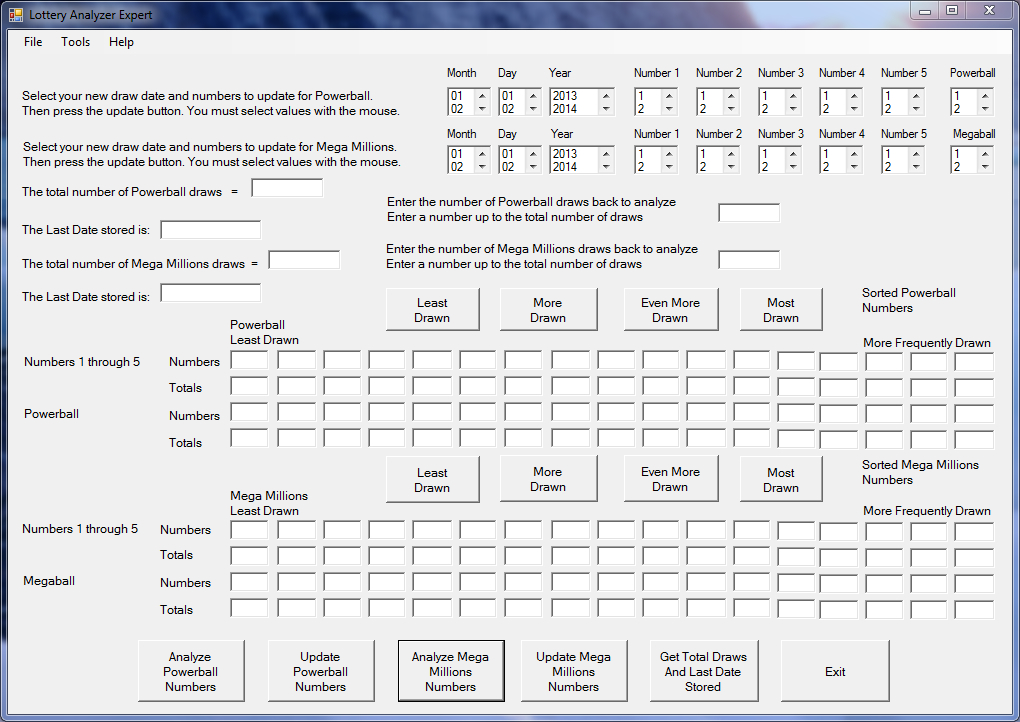This screenshot has height=722, width=1020.
Task: Click up arrow of Powerball row Year spinner
Action: 606,96
